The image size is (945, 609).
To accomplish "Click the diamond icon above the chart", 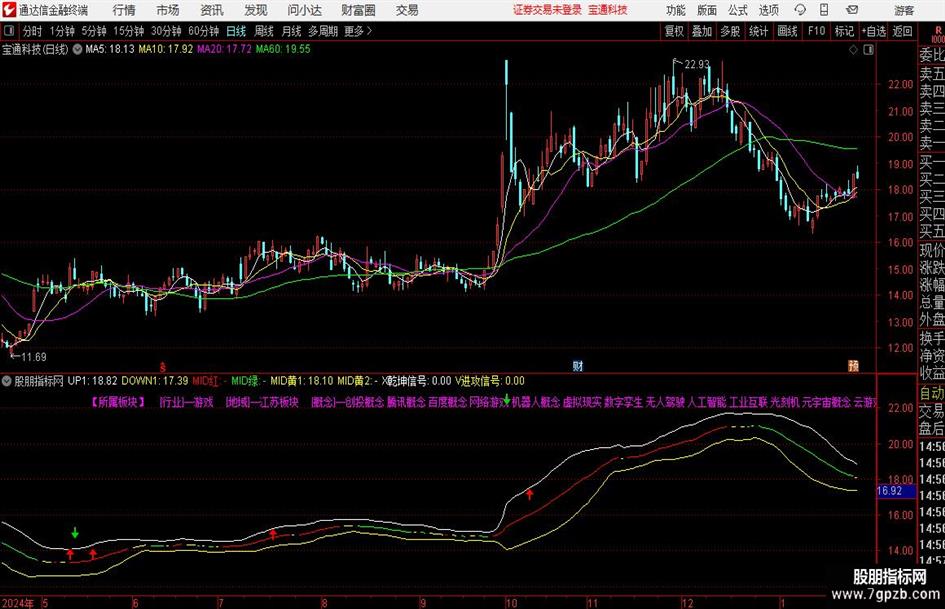I will click(853, 49).
